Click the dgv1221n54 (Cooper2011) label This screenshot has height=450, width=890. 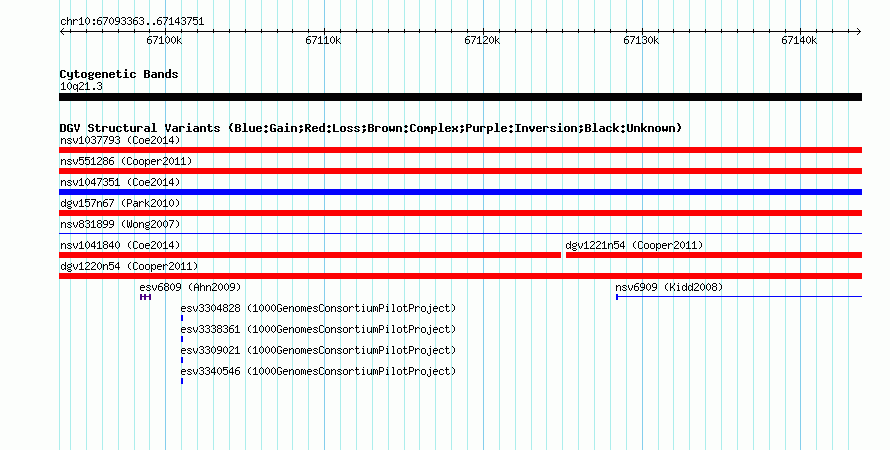tap(634, 245)
